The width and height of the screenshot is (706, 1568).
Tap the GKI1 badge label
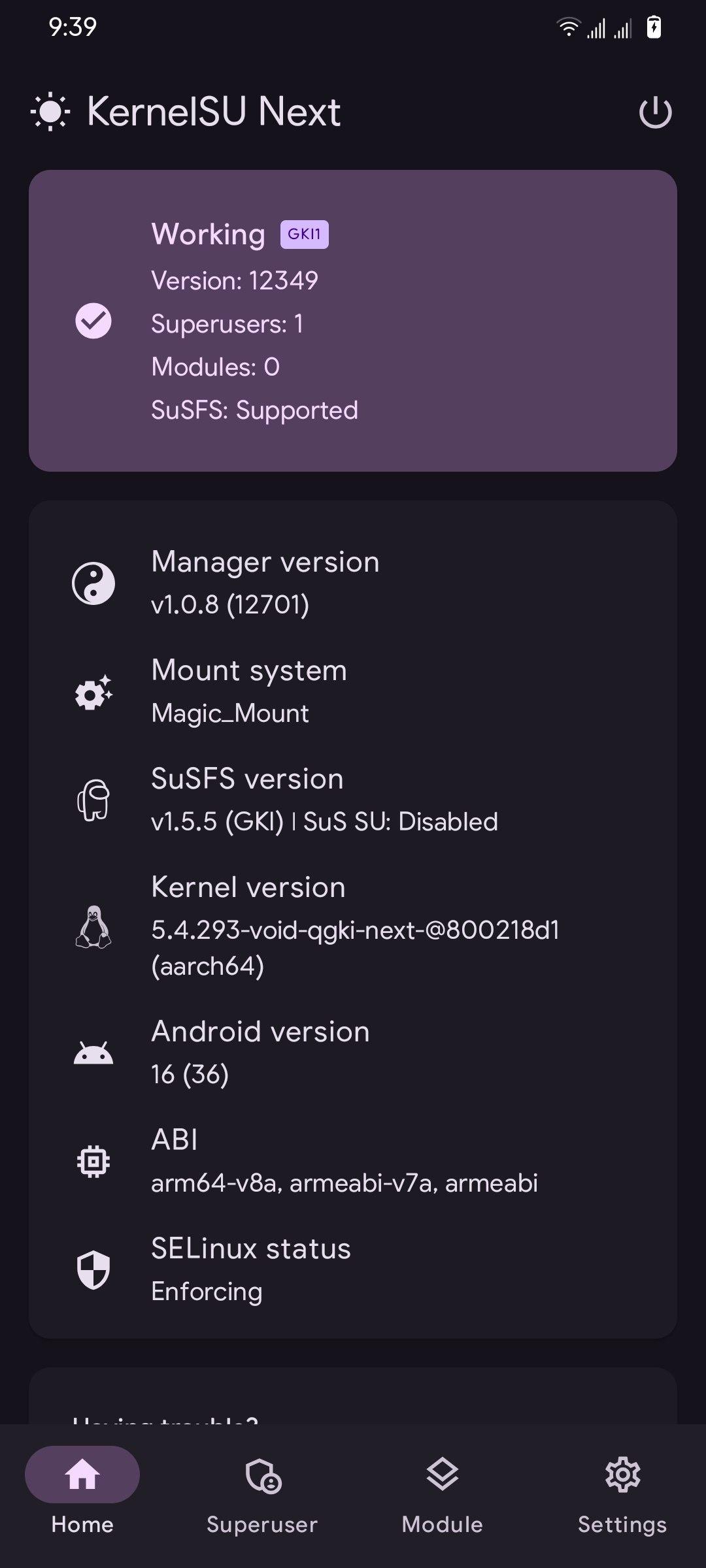coord(304,235)
